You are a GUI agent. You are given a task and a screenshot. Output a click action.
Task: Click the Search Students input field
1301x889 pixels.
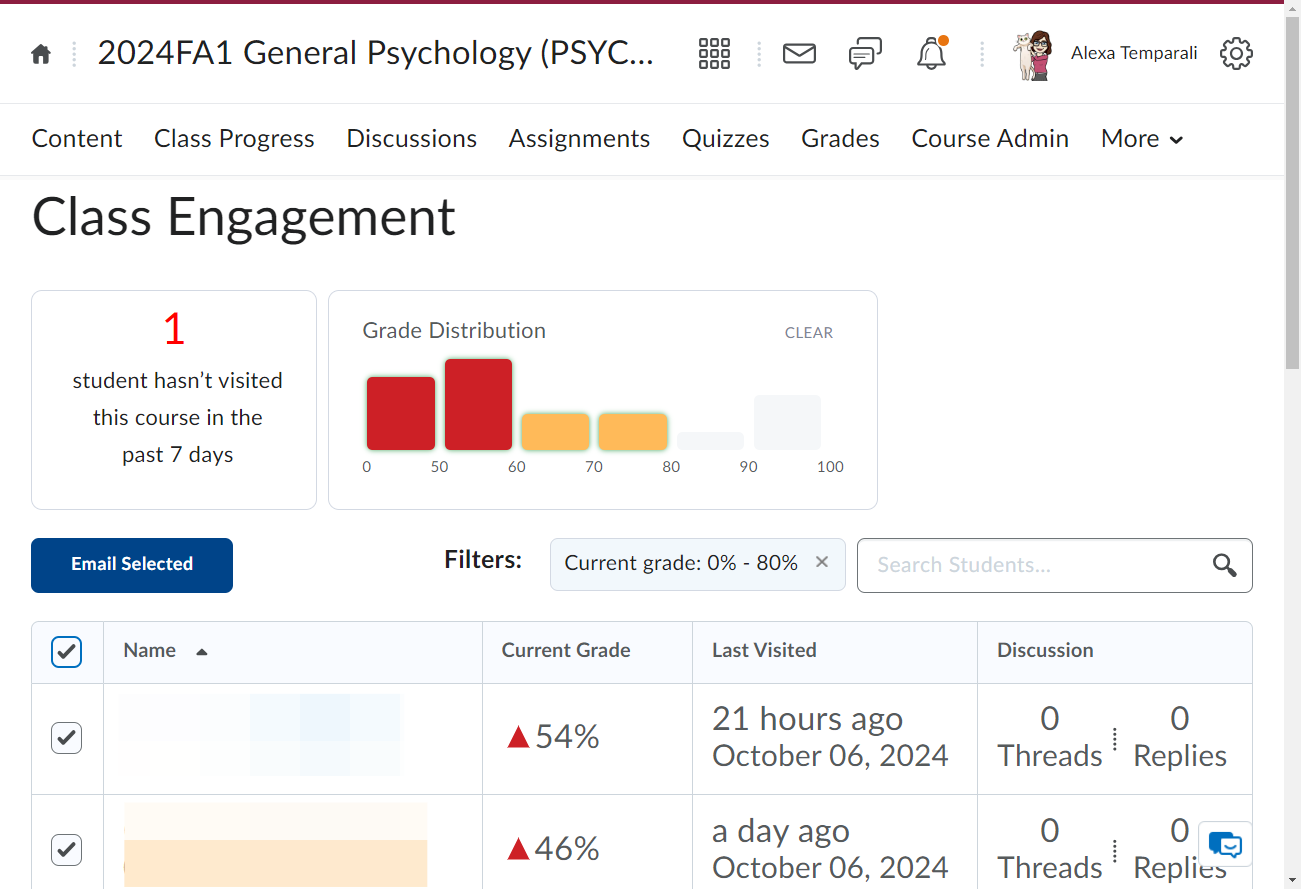point(1054,565)
